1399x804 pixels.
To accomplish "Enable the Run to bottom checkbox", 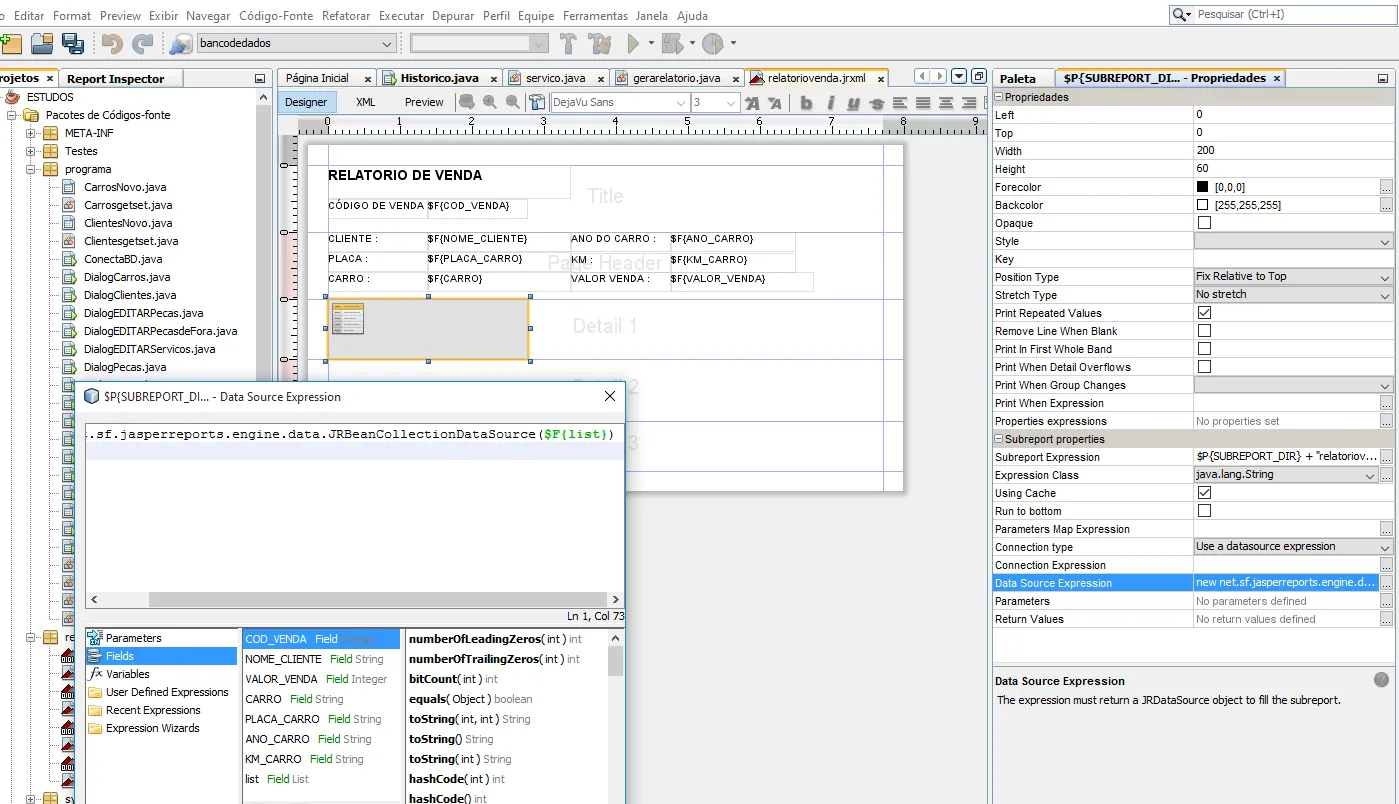I will coord(1204,511).
